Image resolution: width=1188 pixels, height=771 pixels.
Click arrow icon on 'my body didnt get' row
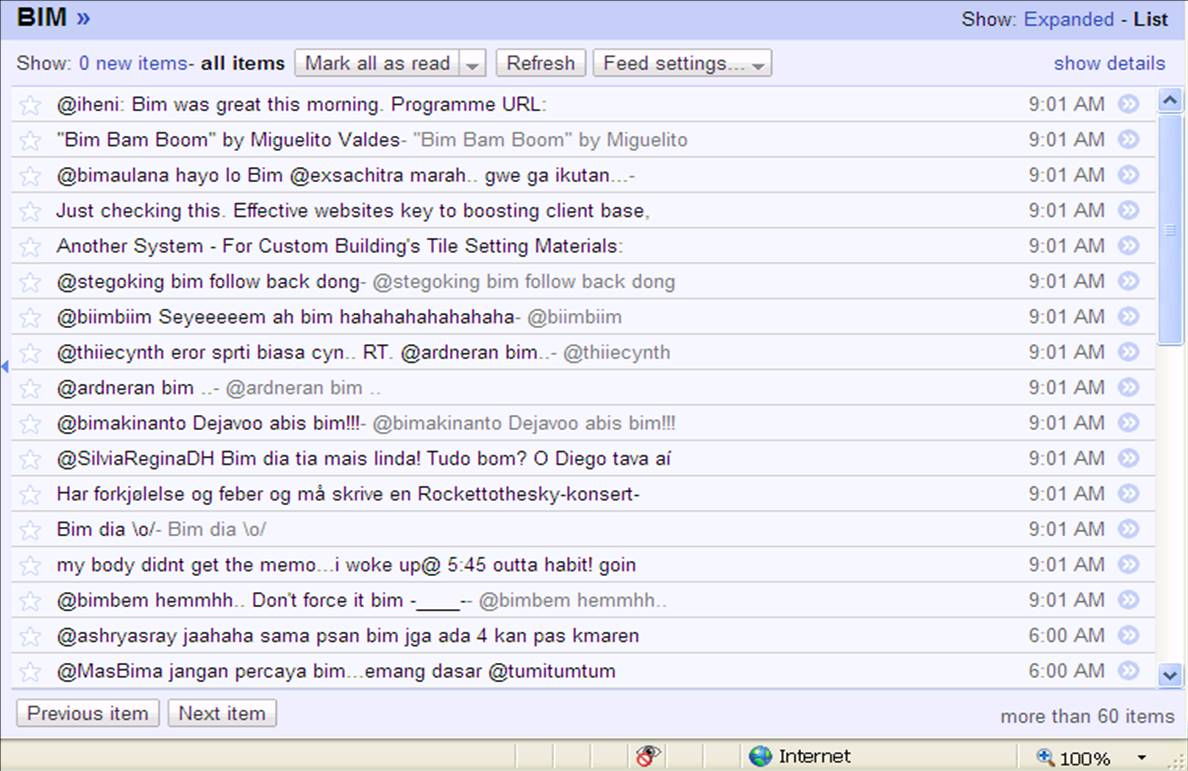1129,564
